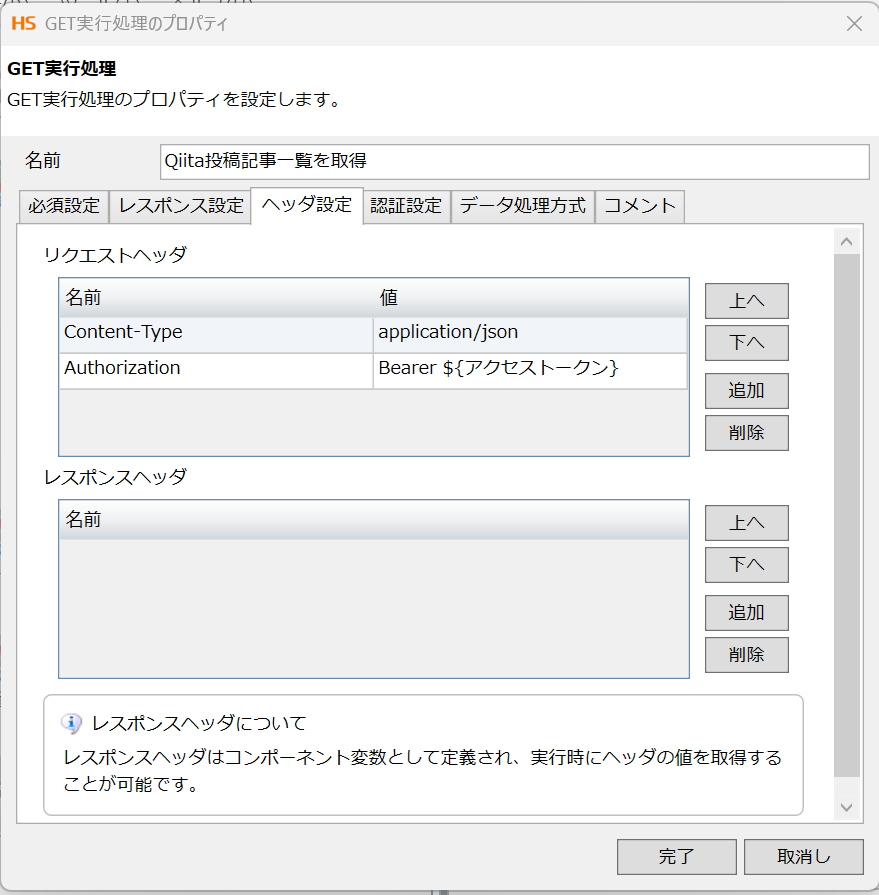Image resolution: width=879 pixels, height=895 pixels.
Task: Click 削除 under the response header section
Action: 746,656
